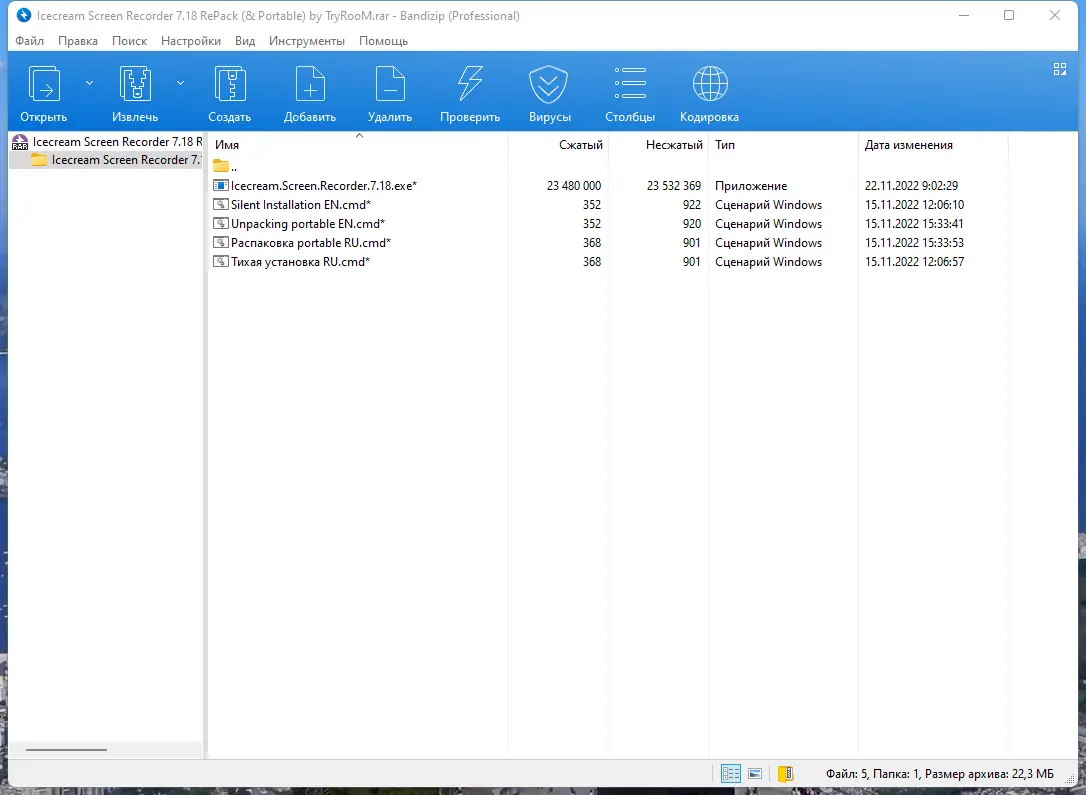Click the parent folder '..' icon
The width and height of the screenshot is (1086, 795).
tap(221, 166)
